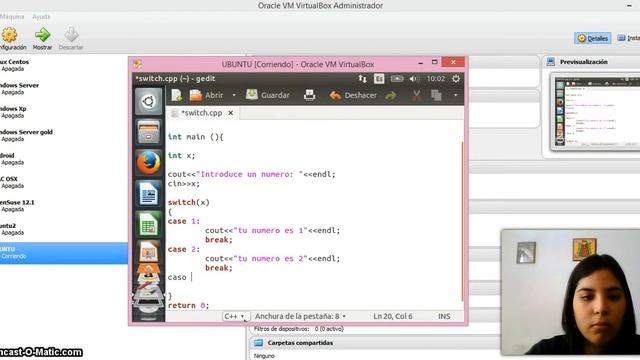
Task: Click the 'return 0;' code line
Action: [x=188, y=305]
